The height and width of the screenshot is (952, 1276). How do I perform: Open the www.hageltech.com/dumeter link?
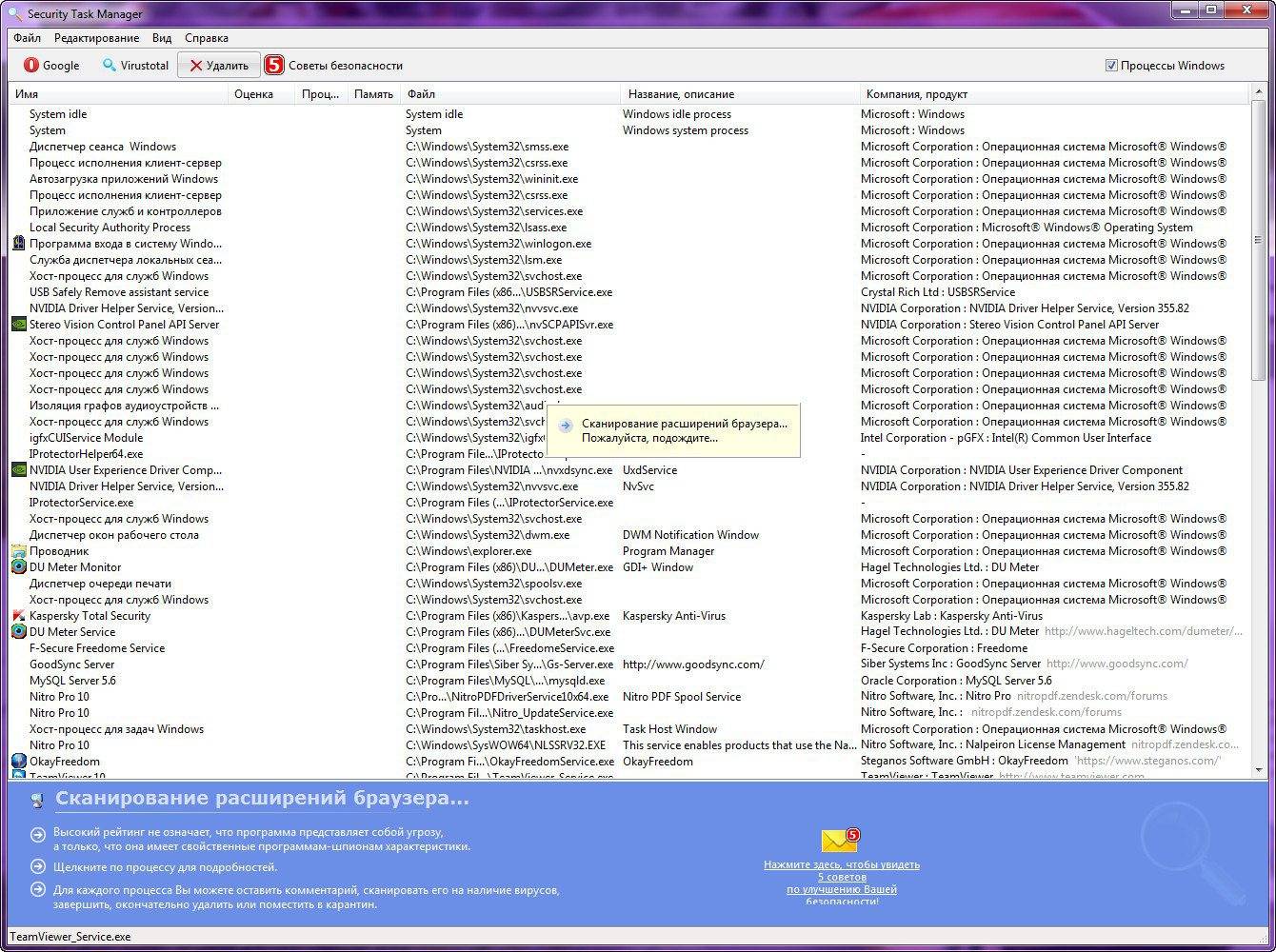[x=1144, y=632]
